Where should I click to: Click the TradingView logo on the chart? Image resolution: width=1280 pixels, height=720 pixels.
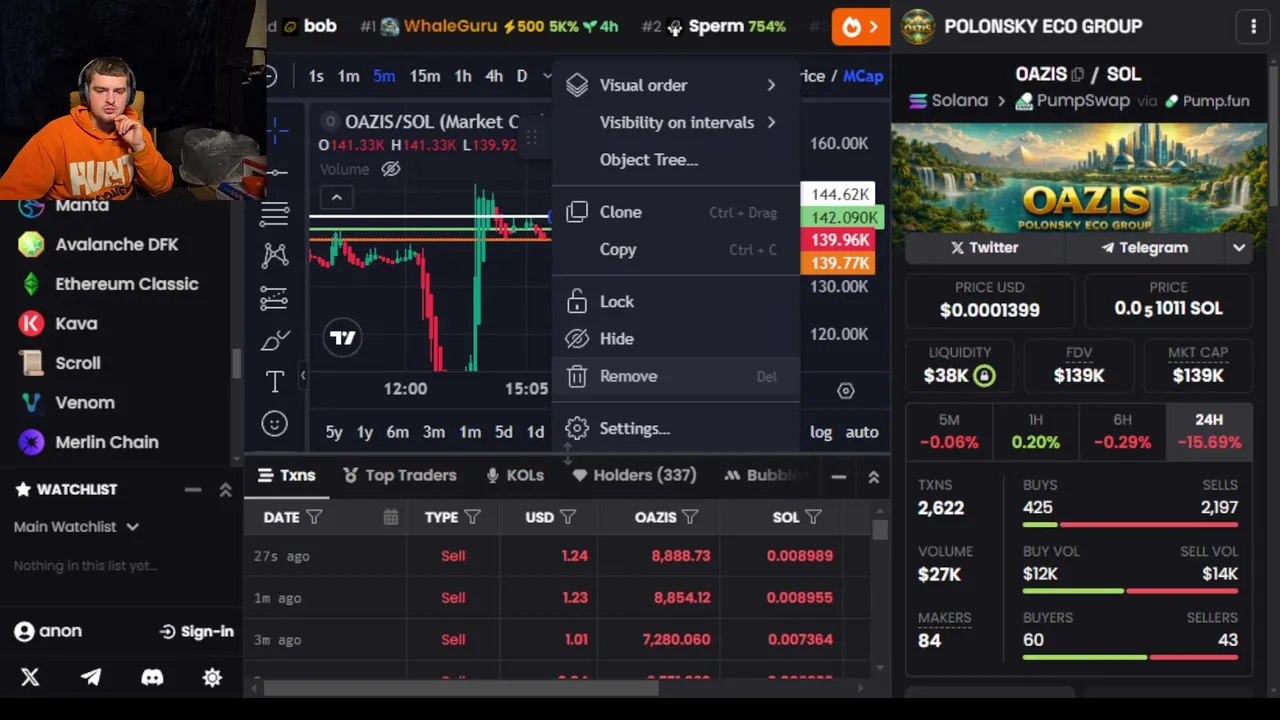(343, 338)
